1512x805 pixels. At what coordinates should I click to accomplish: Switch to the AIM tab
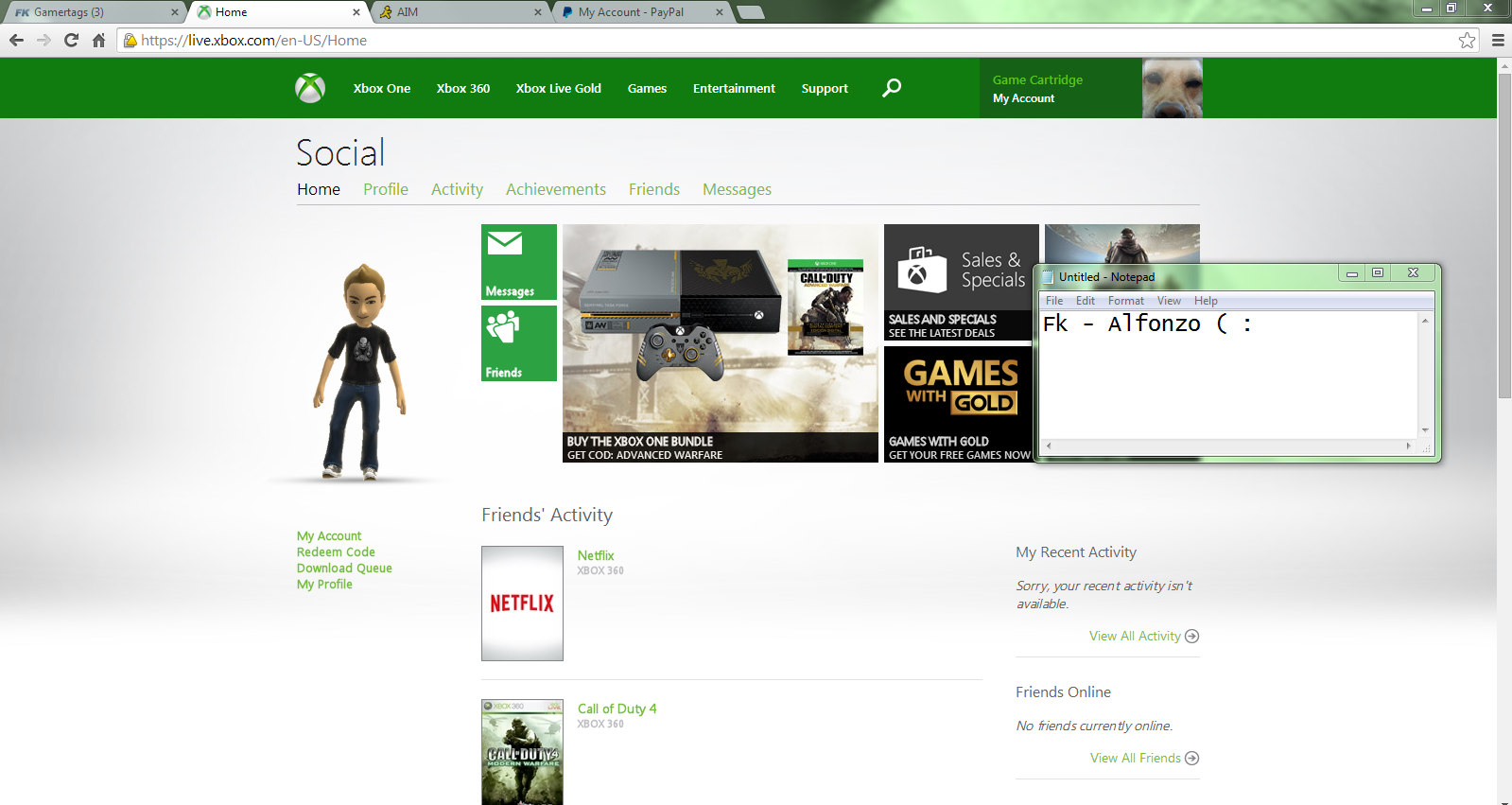(459, 12)
